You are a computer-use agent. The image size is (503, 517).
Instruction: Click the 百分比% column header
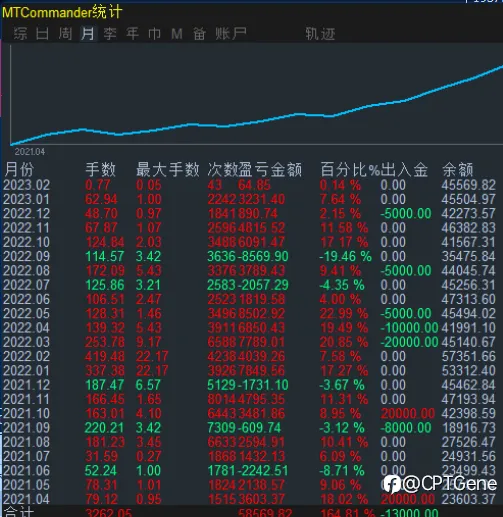coord(350,169)
